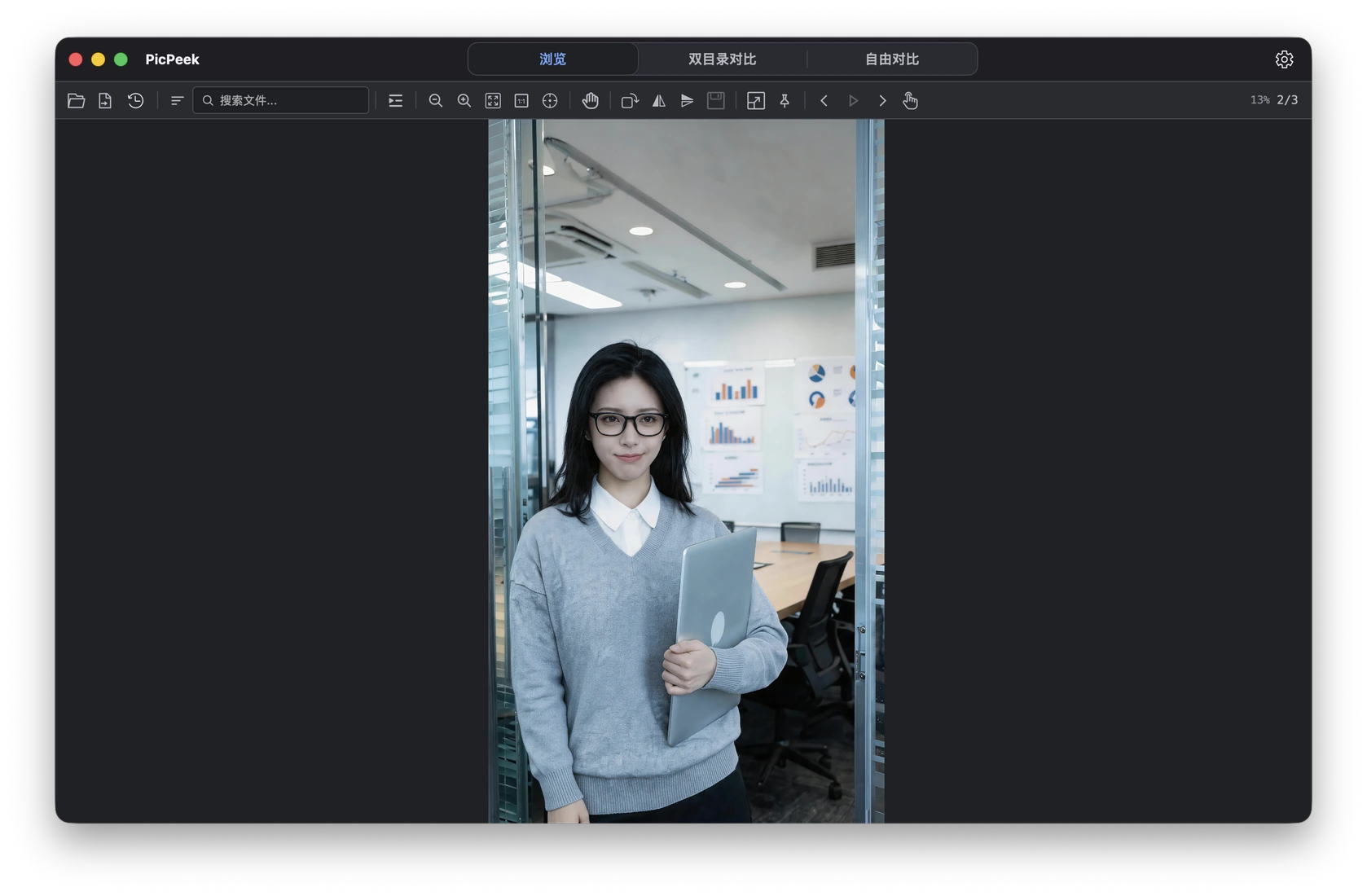Switch to the 双目录对比 tab

pyautogui.click(x=722, y=59)
